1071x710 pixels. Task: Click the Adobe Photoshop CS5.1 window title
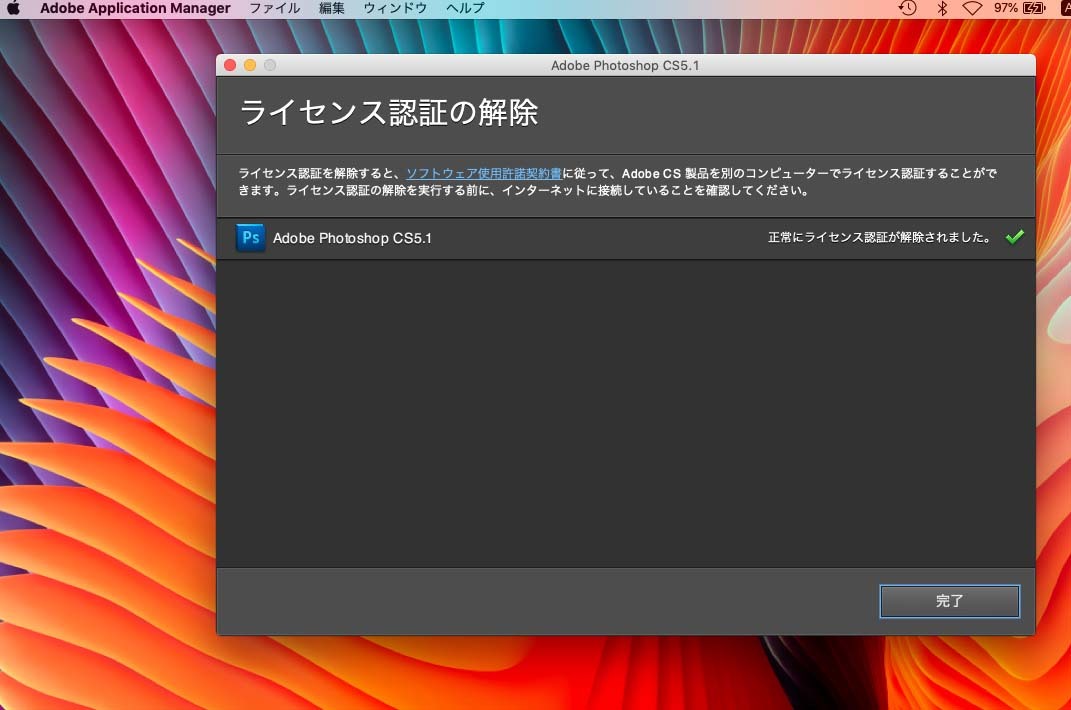(625, 66)
